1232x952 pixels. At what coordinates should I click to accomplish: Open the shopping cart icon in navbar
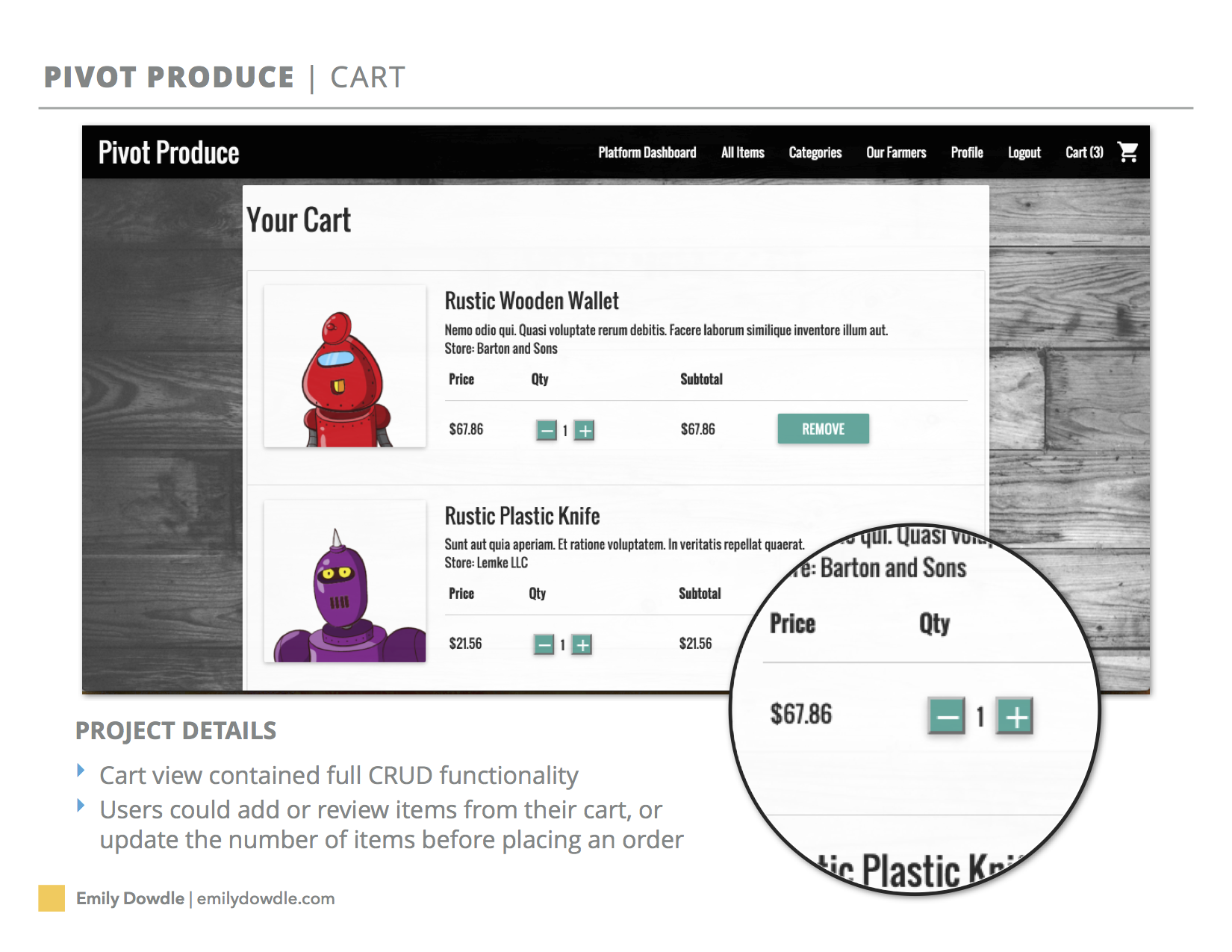tap(1127, 152)
